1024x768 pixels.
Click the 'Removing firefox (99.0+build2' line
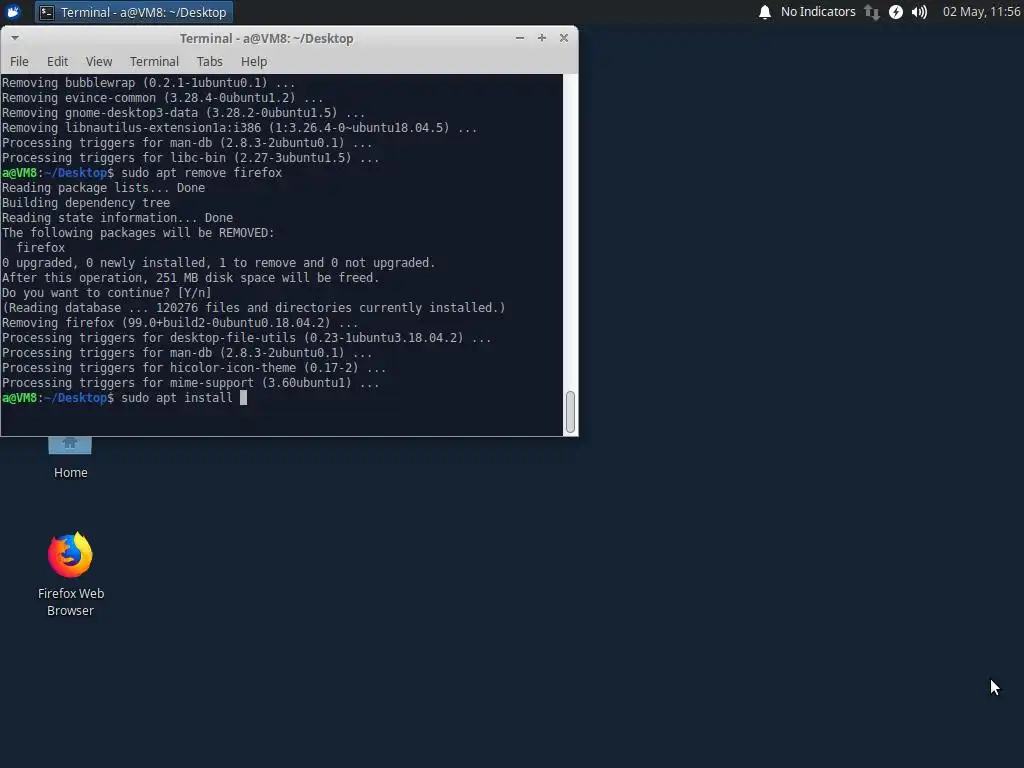click(180, 323)
